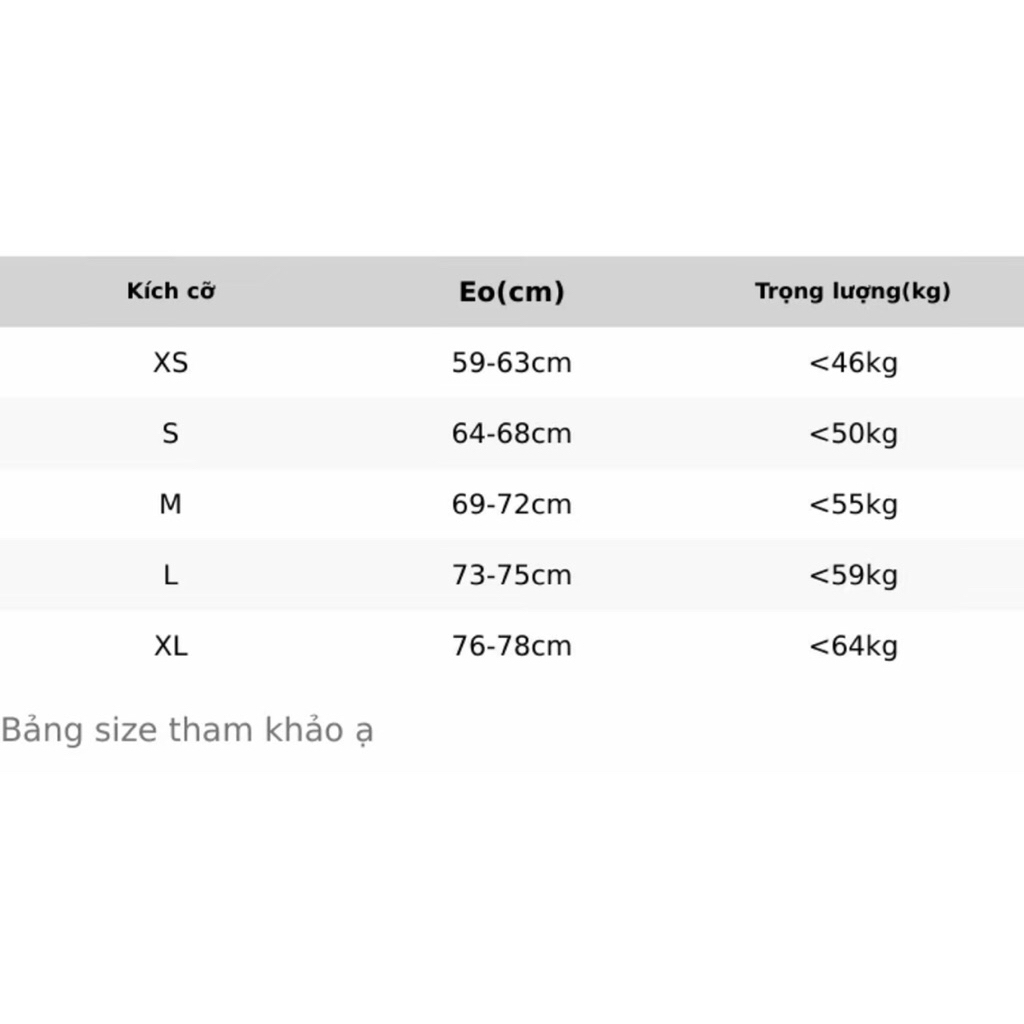This screenshot has height=1024, width=1024.
Task: Click the <46kg weight value
Action: tap(853, 364)
